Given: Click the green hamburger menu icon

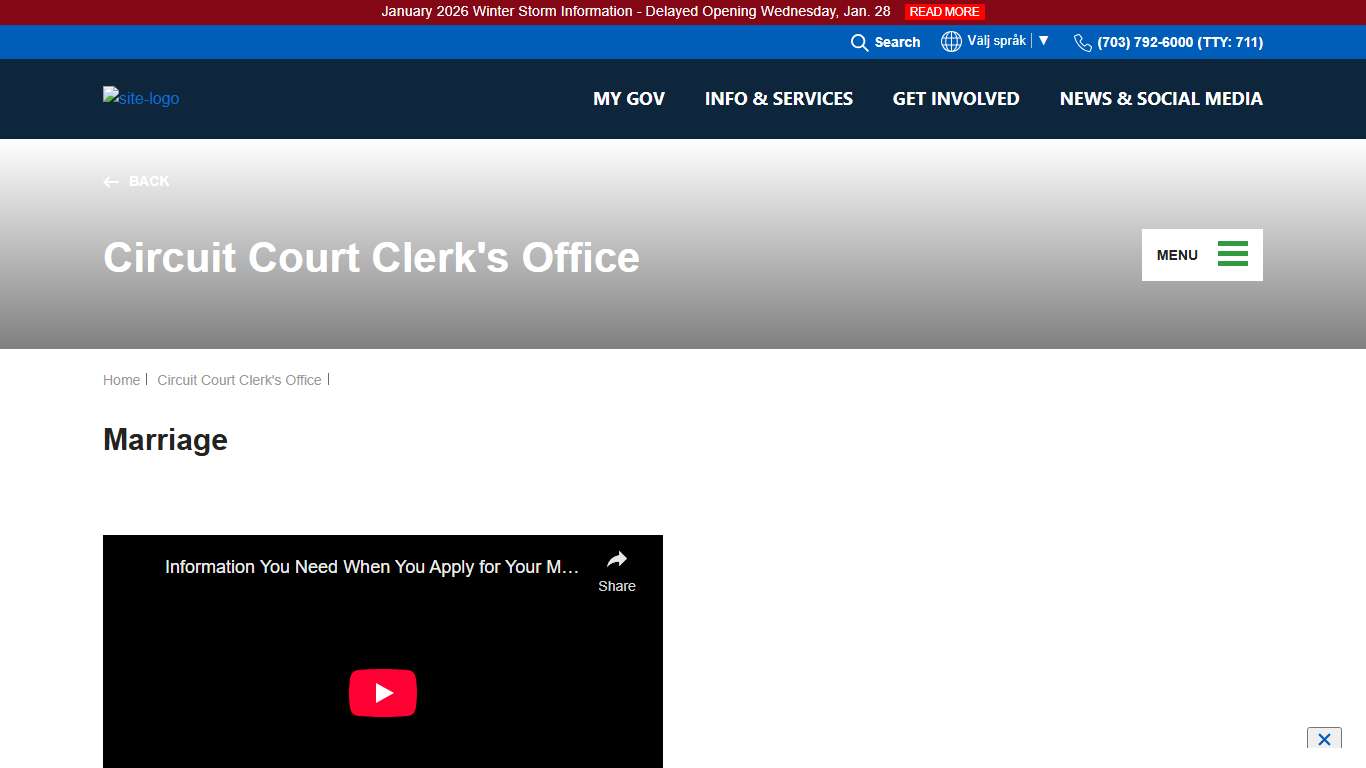Looking at the screenshot, I should [1232, 254].
